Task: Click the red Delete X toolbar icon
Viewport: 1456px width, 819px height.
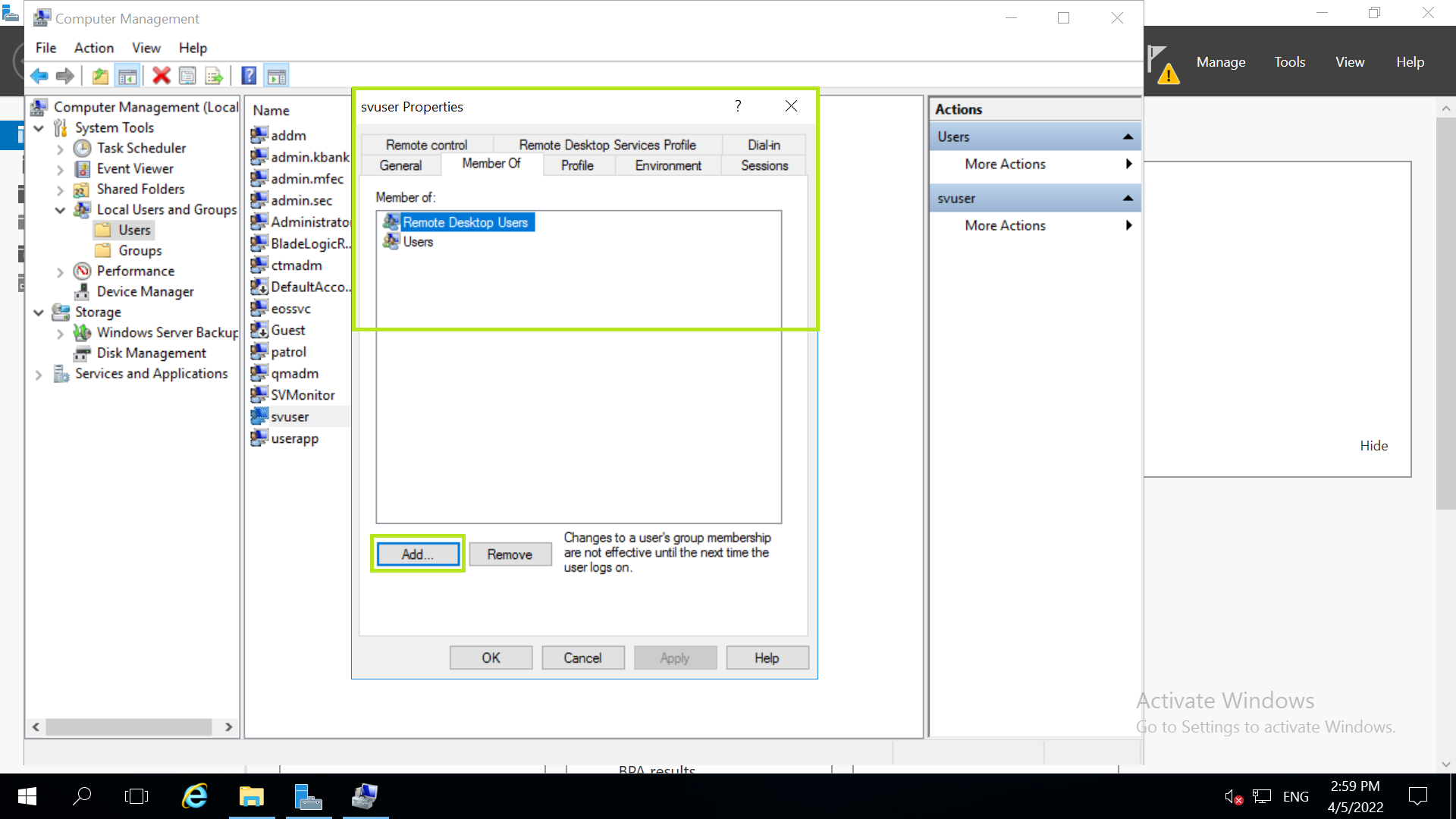Action: click(161, 76)
